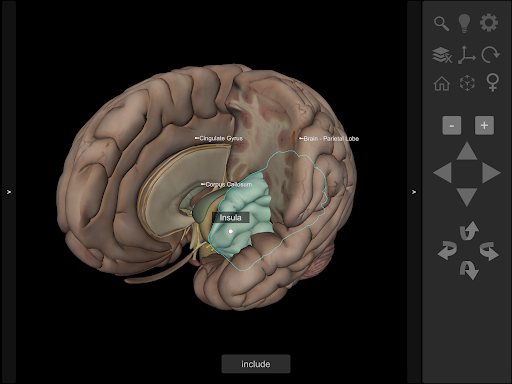This screenshot has height=384, width=512.
Task: Collapse the right tools panel chevron
Action: [414, 192]
